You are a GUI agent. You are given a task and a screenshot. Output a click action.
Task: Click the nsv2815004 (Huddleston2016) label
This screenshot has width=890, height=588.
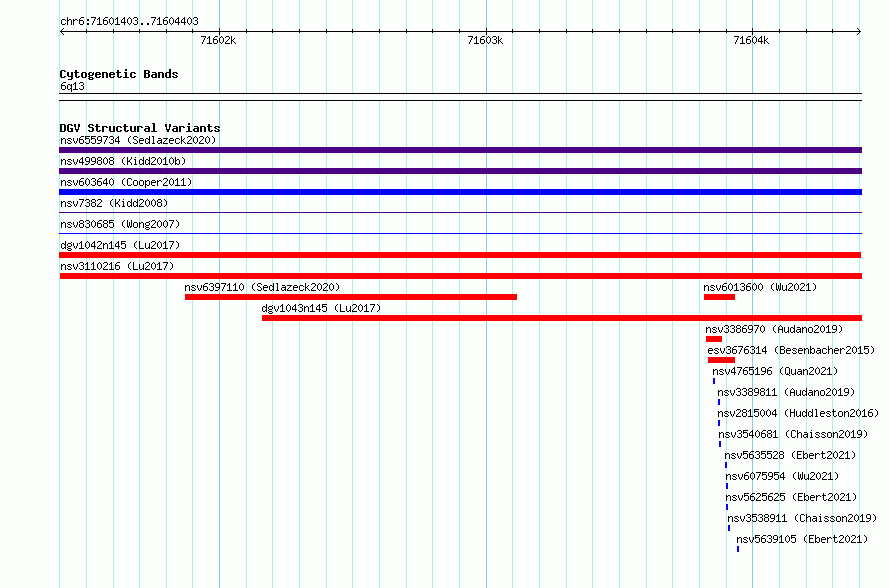[x=798, y=413]
